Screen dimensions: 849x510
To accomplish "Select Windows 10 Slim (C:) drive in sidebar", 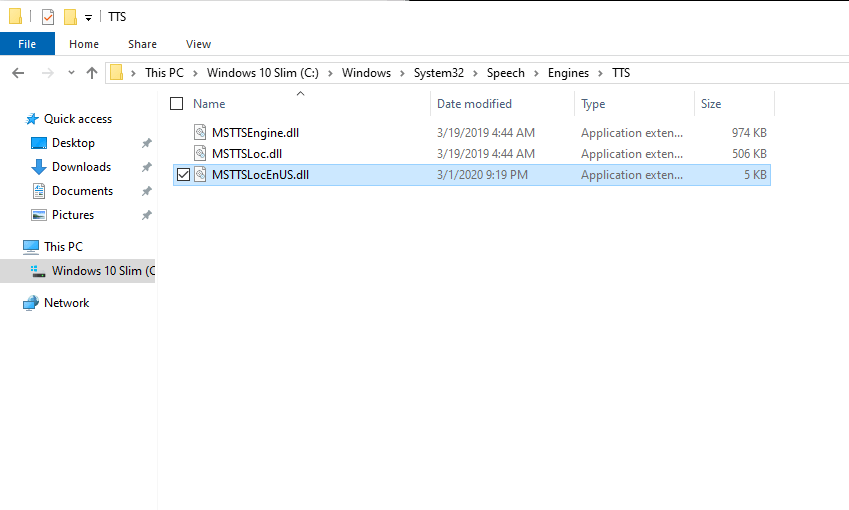I will pos(102,271).
